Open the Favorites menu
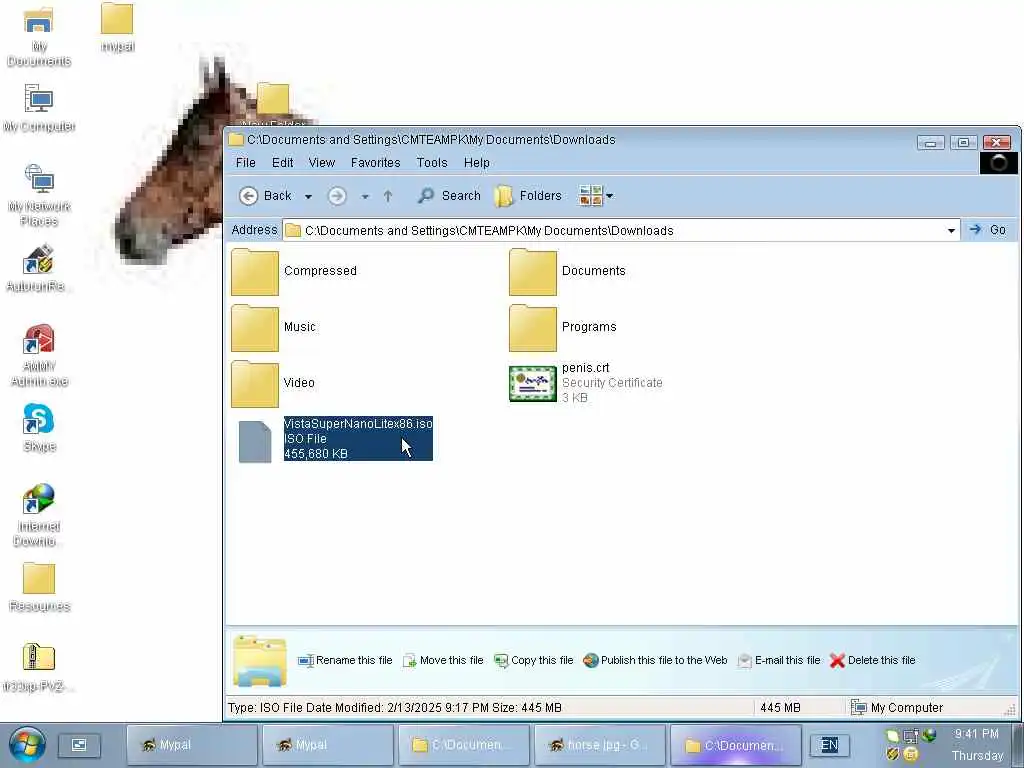This screenshot has width=1024, height=768. click(376, 163)
